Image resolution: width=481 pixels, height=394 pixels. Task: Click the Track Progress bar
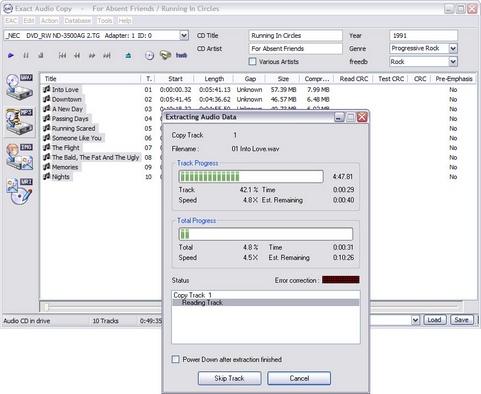[251, 177]
